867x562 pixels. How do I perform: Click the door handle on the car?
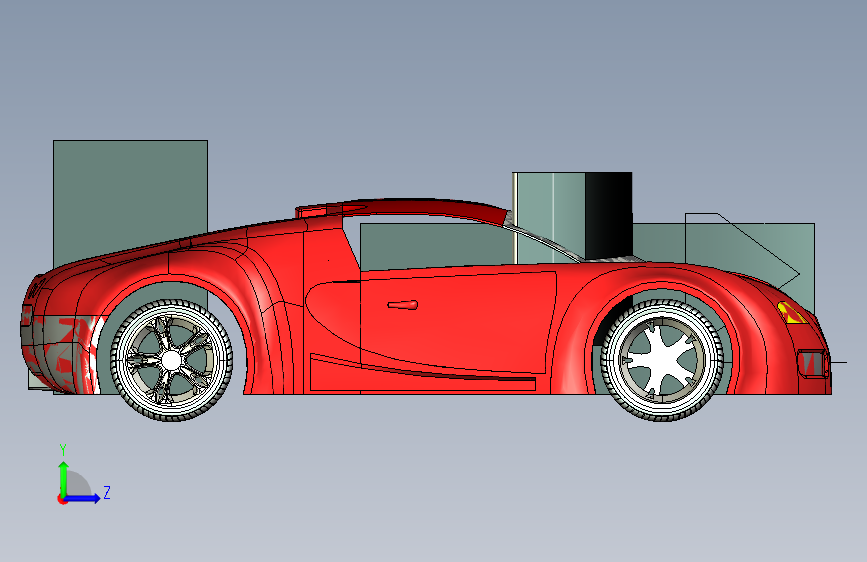point(403,305)
